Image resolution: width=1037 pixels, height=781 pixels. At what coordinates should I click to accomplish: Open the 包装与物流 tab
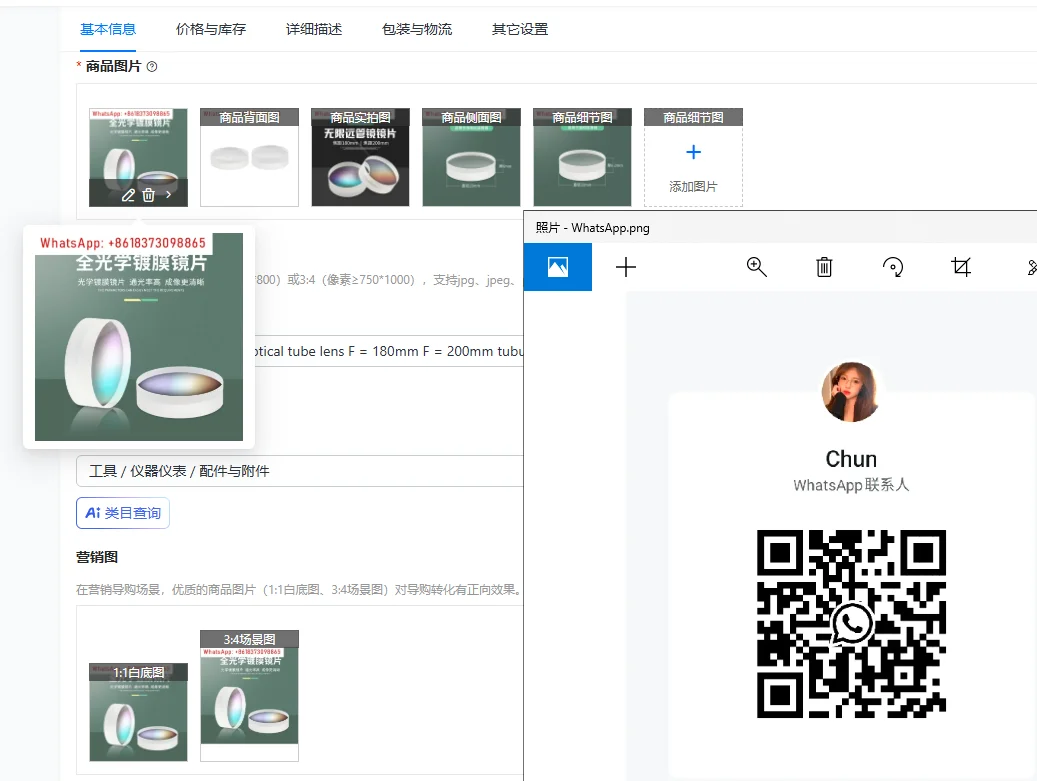pyautogui.click(x=417, y=29)
